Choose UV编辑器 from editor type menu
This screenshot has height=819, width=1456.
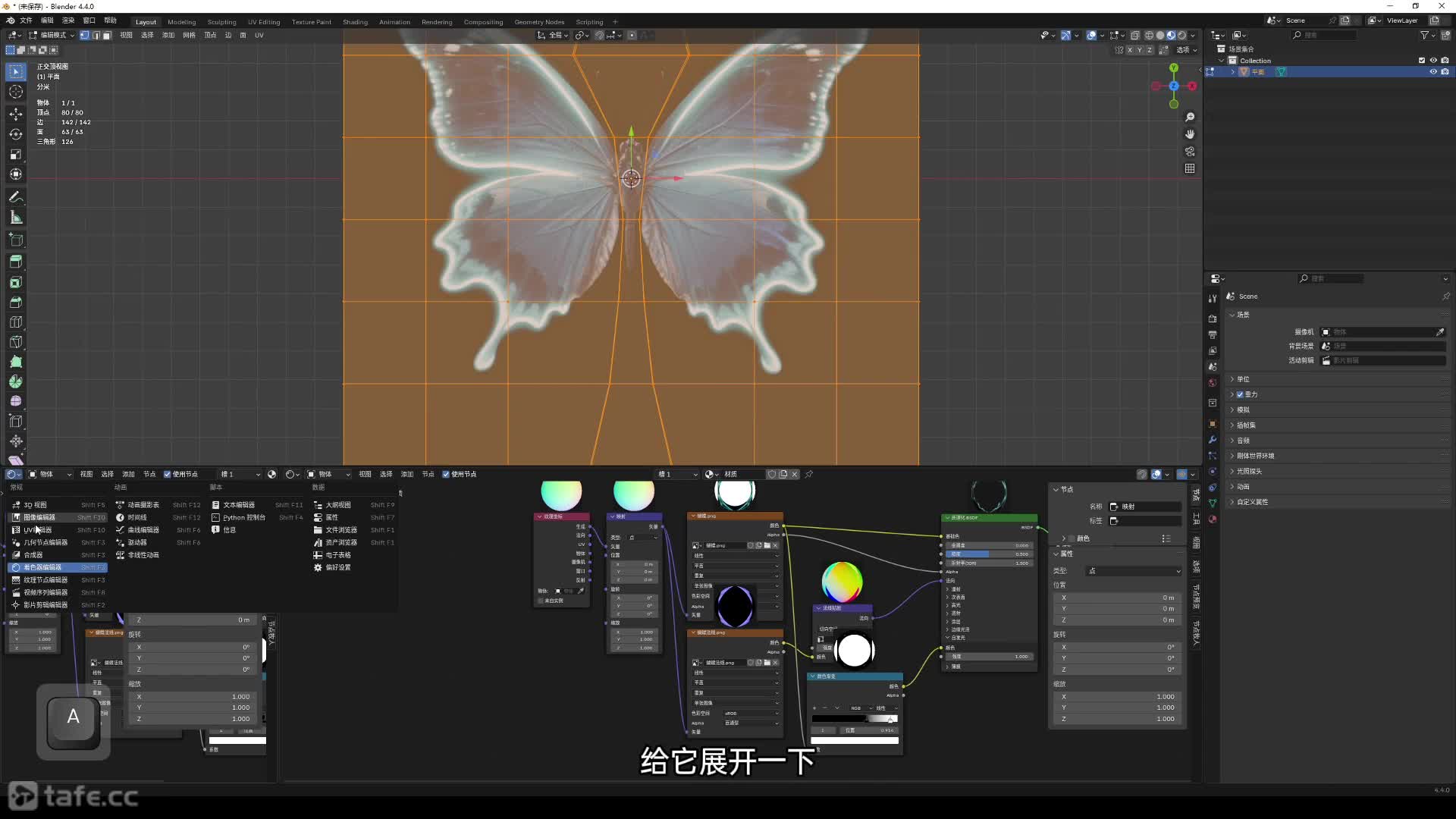pos(58,530)
